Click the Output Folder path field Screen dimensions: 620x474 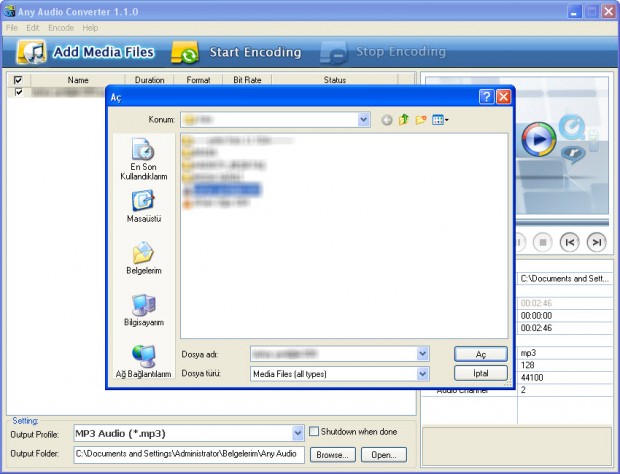click(x=189, y=455)
